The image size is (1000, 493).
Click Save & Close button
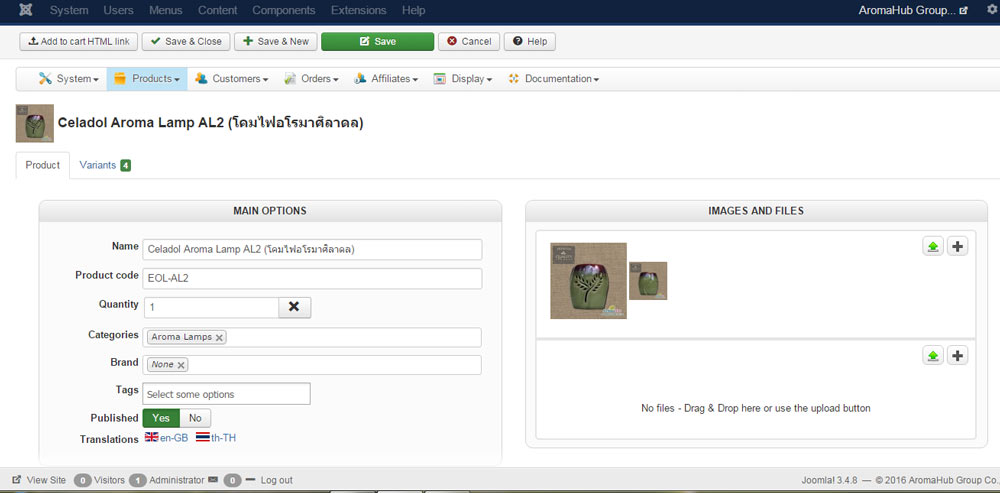pos(186,41)
